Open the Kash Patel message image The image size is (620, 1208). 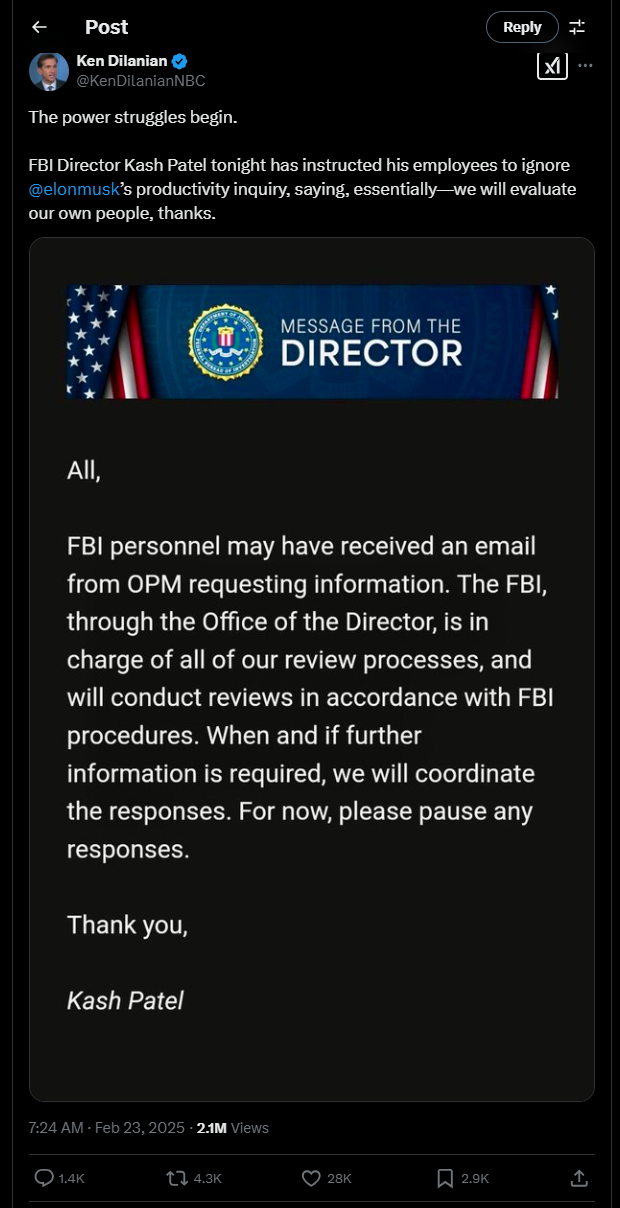pyautogui.click(x=311, y=669)
